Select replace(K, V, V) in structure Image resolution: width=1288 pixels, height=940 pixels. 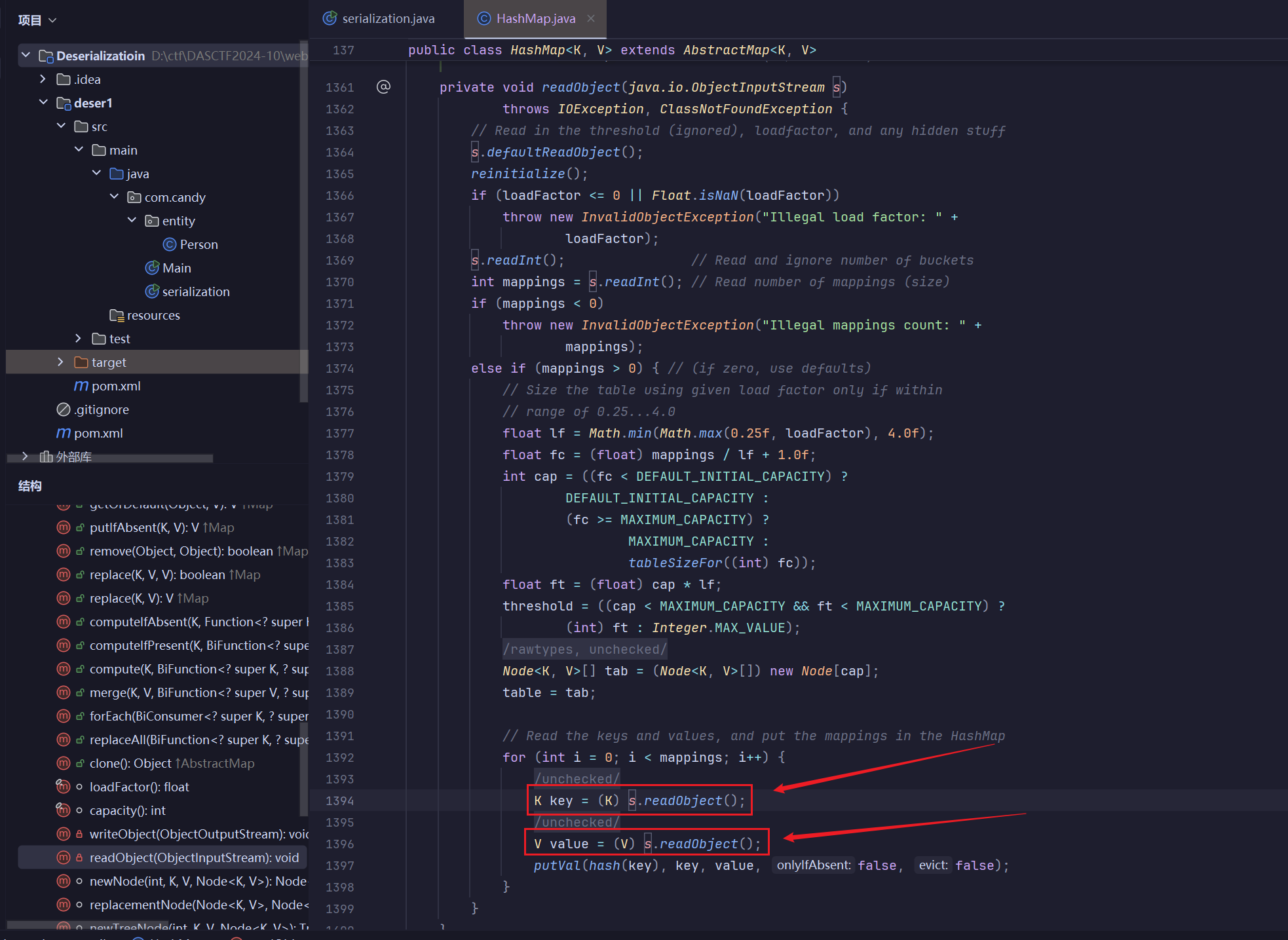(175, 574)
